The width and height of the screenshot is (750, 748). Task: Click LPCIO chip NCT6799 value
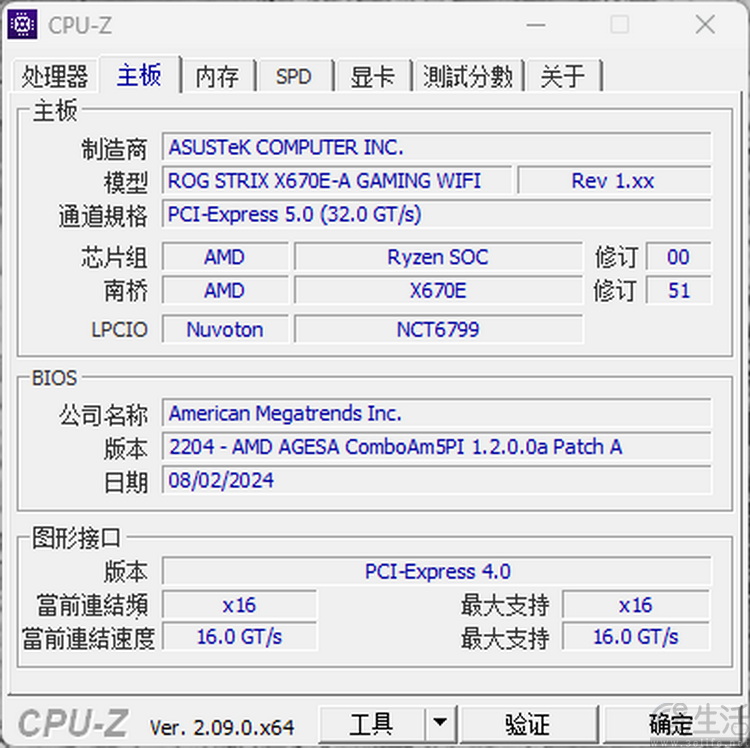(x=438, y=329)
